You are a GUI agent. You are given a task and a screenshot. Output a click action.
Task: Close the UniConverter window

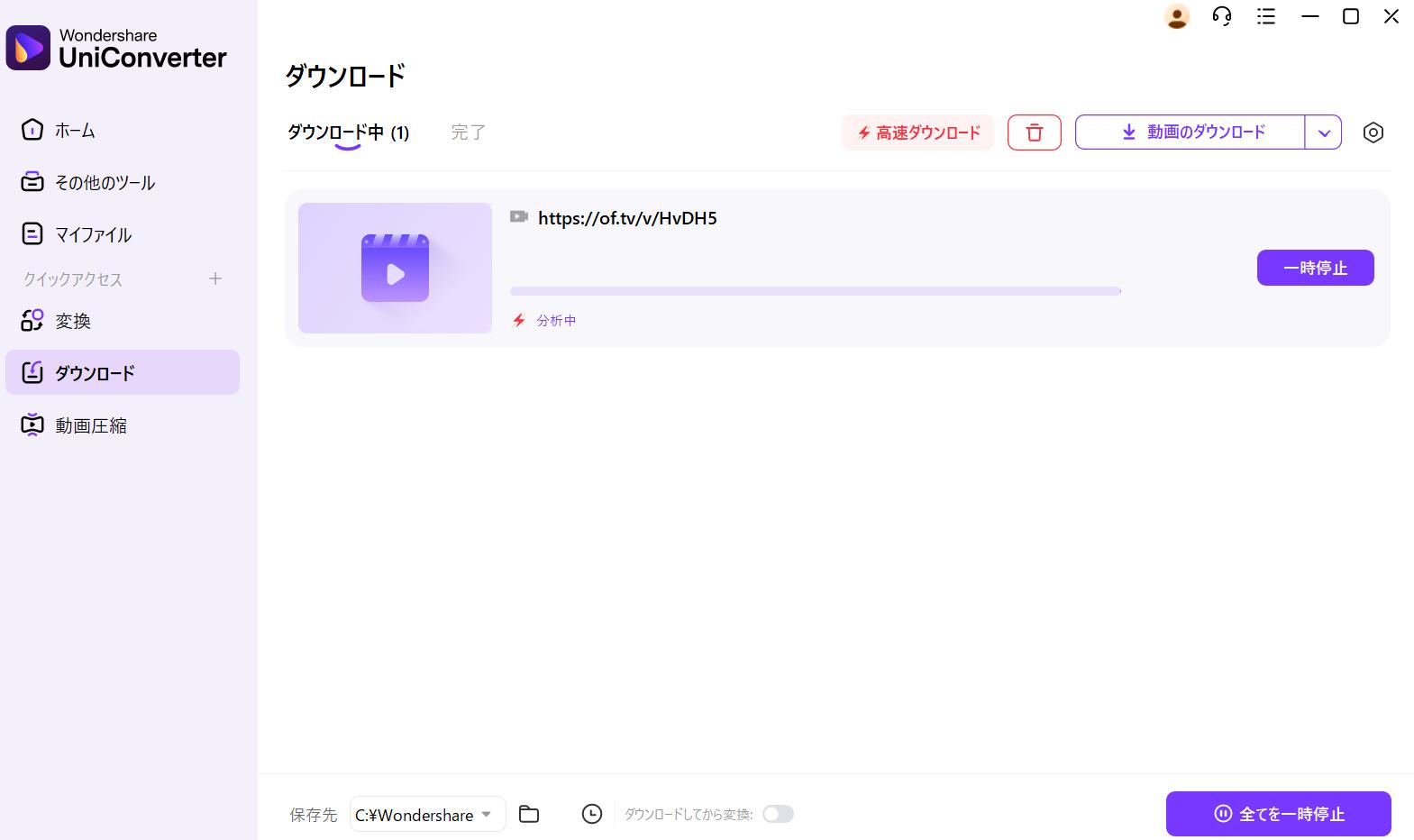pyautogui.click(x=1391, y=16)
